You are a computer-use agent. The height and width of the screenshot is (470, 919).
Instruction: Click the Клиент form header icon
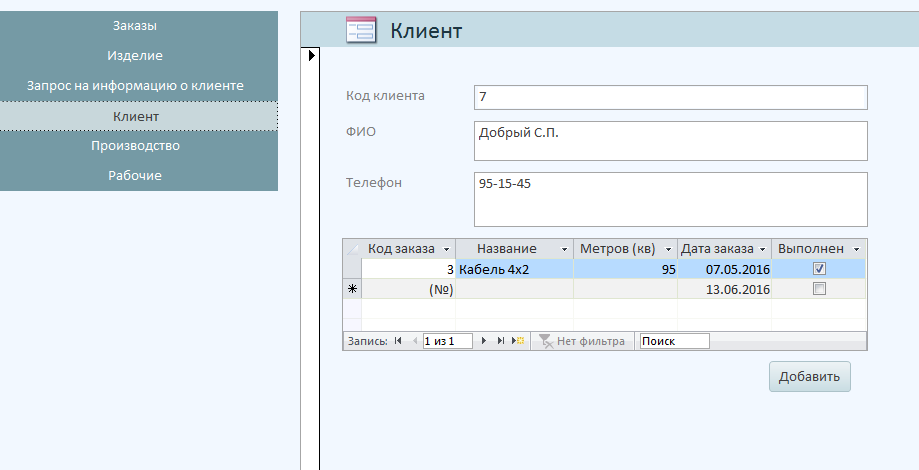pos(360,30)
